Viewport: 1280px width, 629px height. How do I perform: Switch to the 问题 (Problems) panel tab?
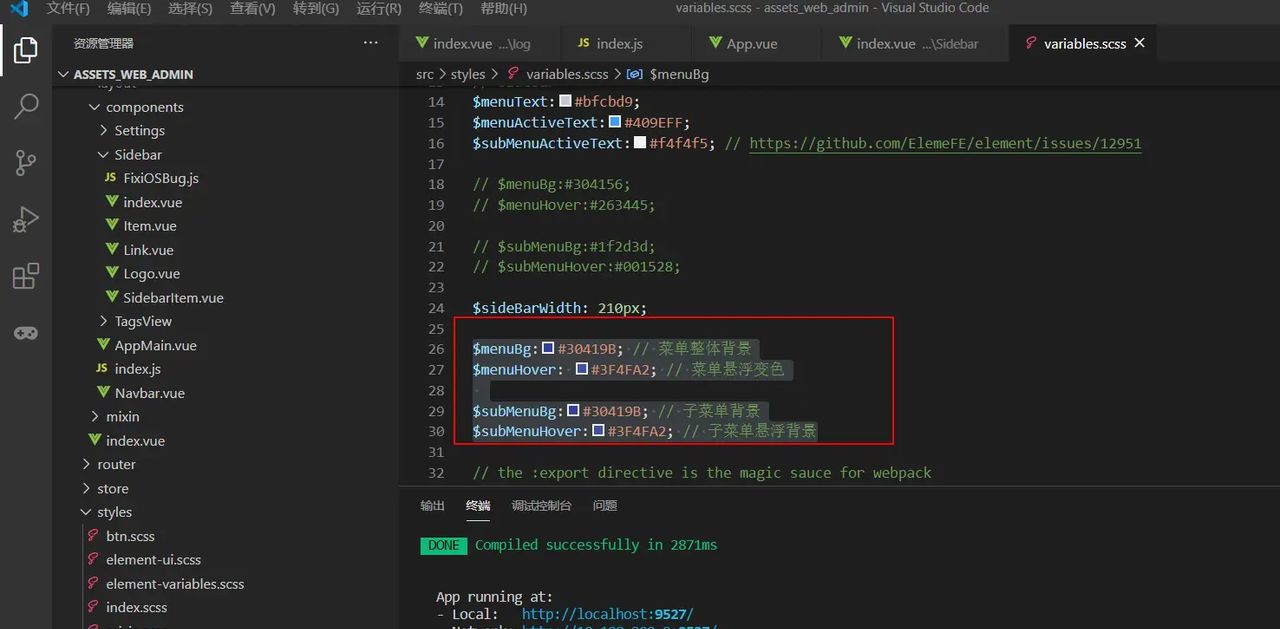[x=604, y=506]
